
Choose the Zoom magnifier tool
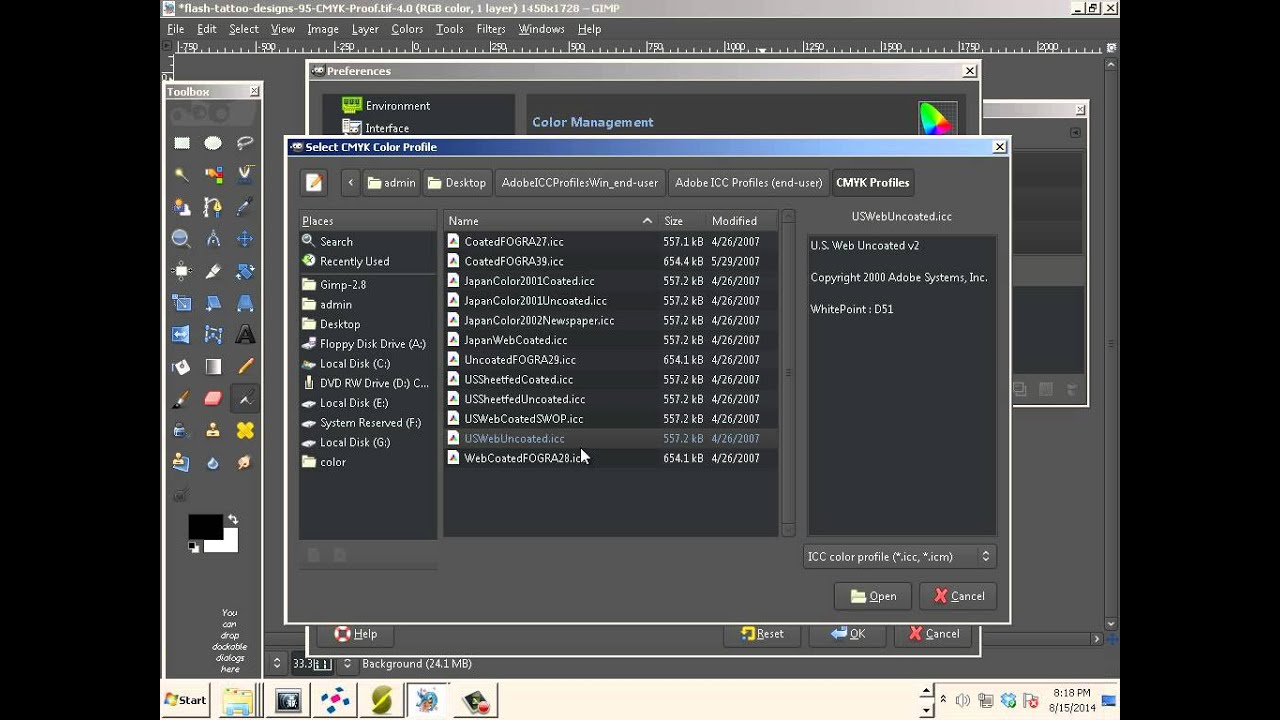[181, 239]
